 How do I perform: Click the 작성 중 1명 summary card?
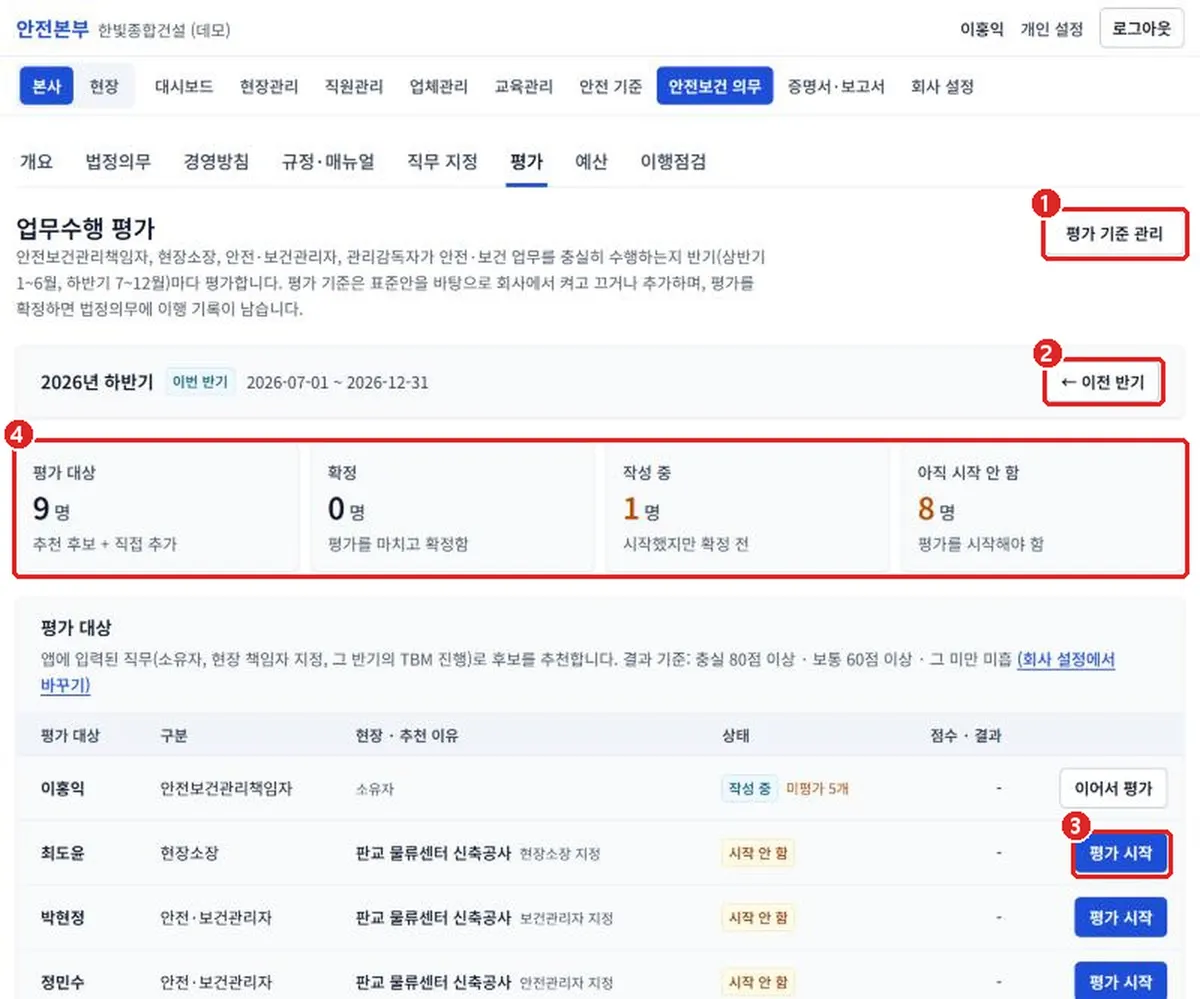[747, 509]
